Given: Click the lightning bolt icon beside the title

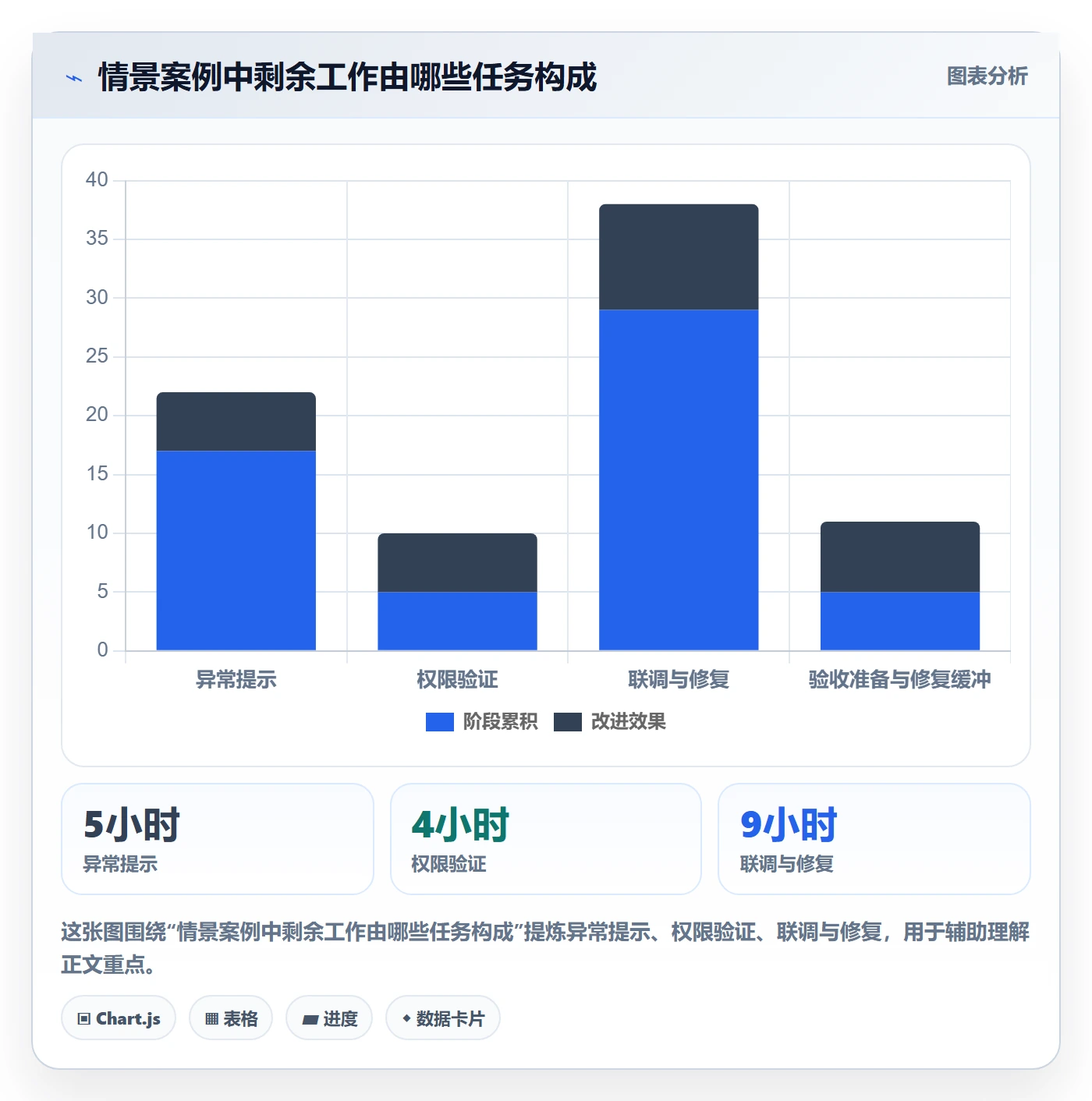Looking at the screenshot, I should [74, 78].
